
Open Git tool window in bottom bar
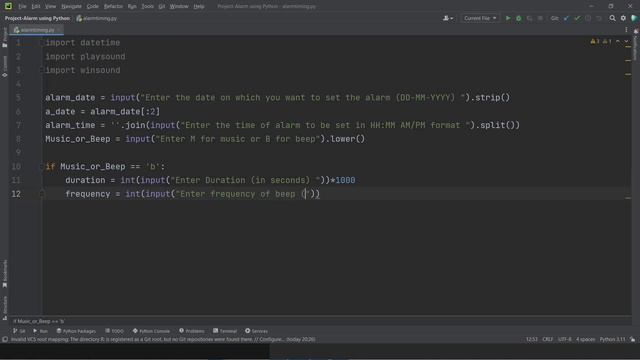point(19,331)
